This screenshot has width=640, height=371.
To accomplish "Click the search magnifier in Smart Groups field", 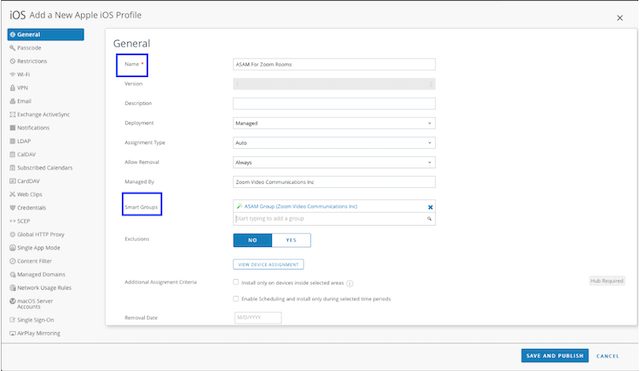I will (x=429, y=219).
